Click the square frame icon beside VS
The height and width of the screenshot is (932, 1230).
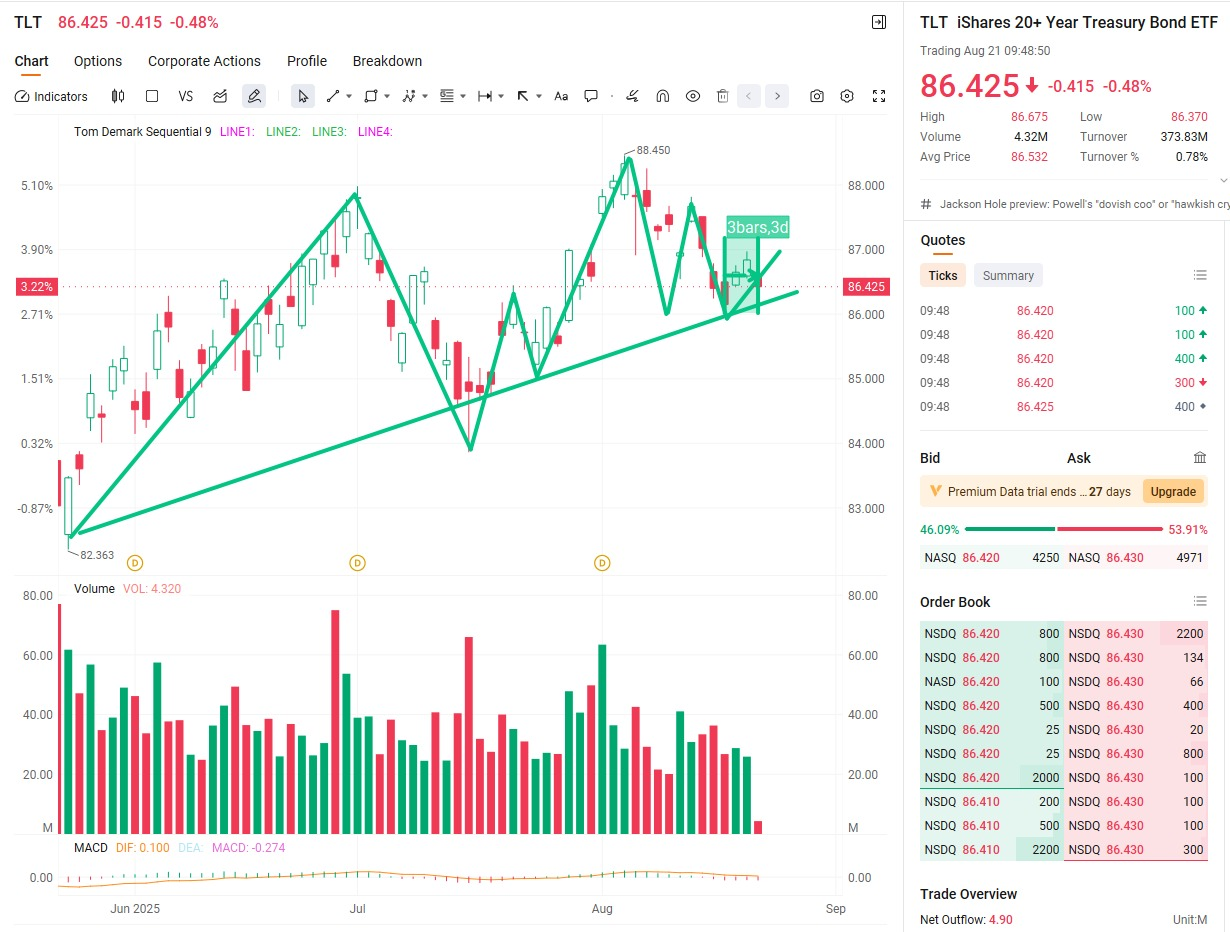[x=152, y=96]
